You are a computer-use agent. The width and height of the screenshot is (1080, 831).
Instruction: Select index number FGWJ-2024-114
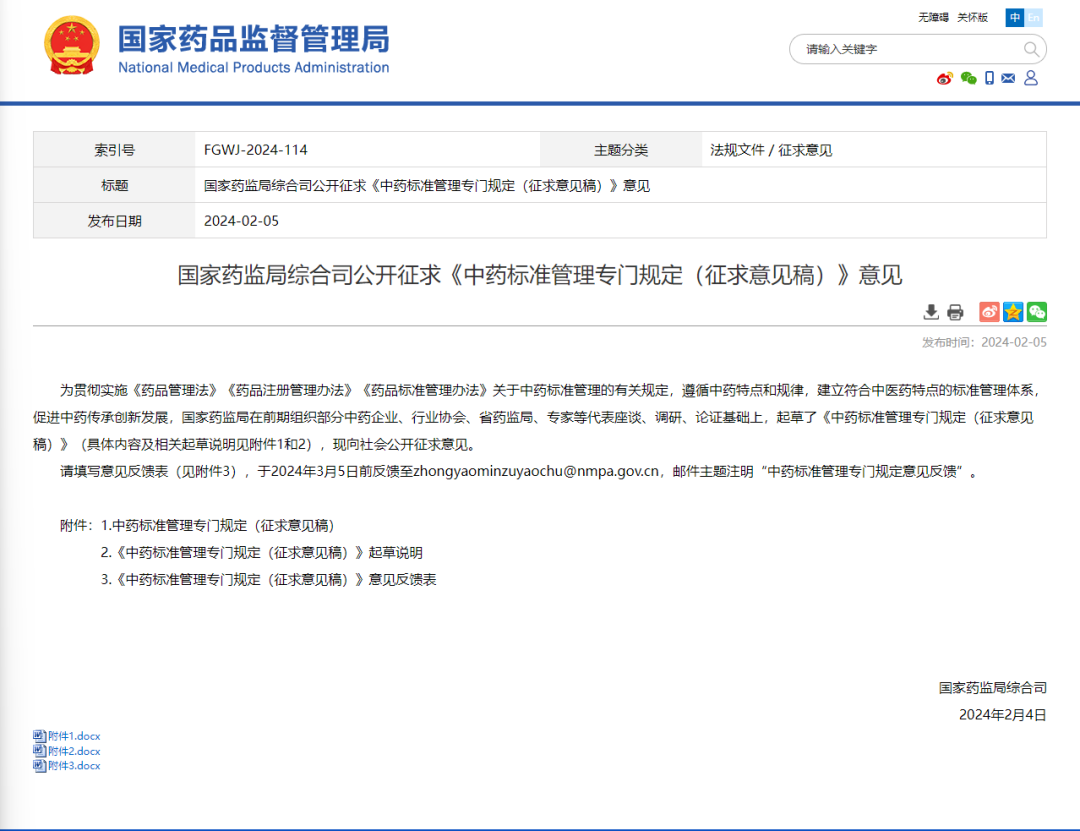tap(256, 150)
